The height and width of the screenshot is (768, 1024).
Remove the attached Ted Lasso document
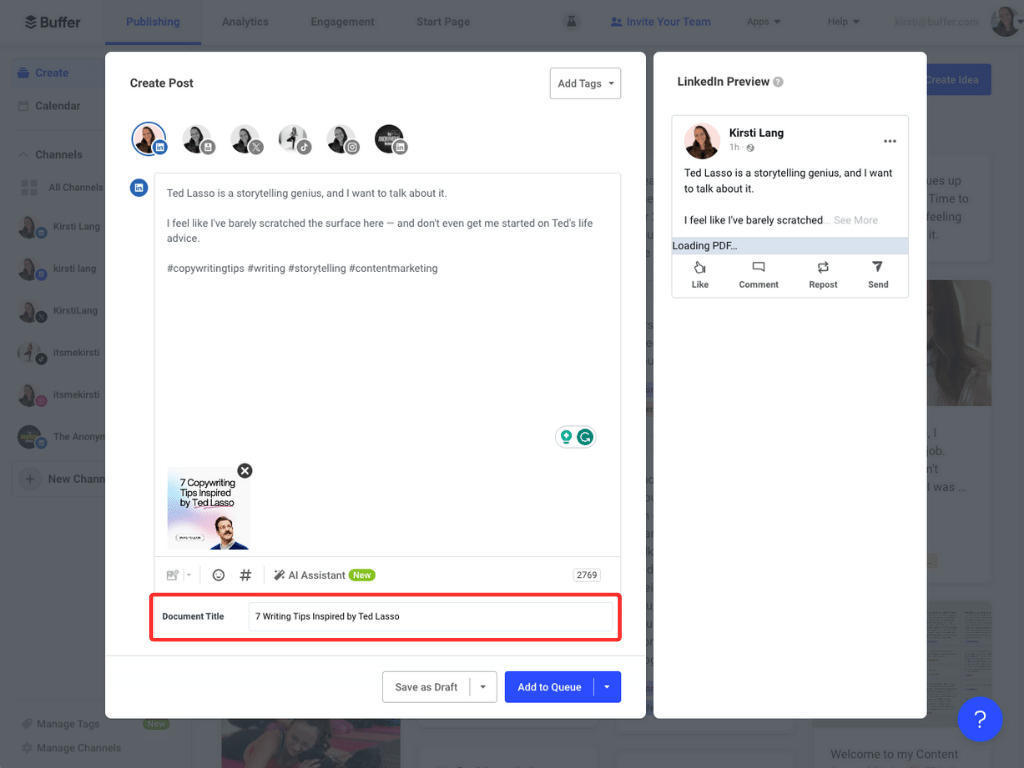[x=245, y=471]
